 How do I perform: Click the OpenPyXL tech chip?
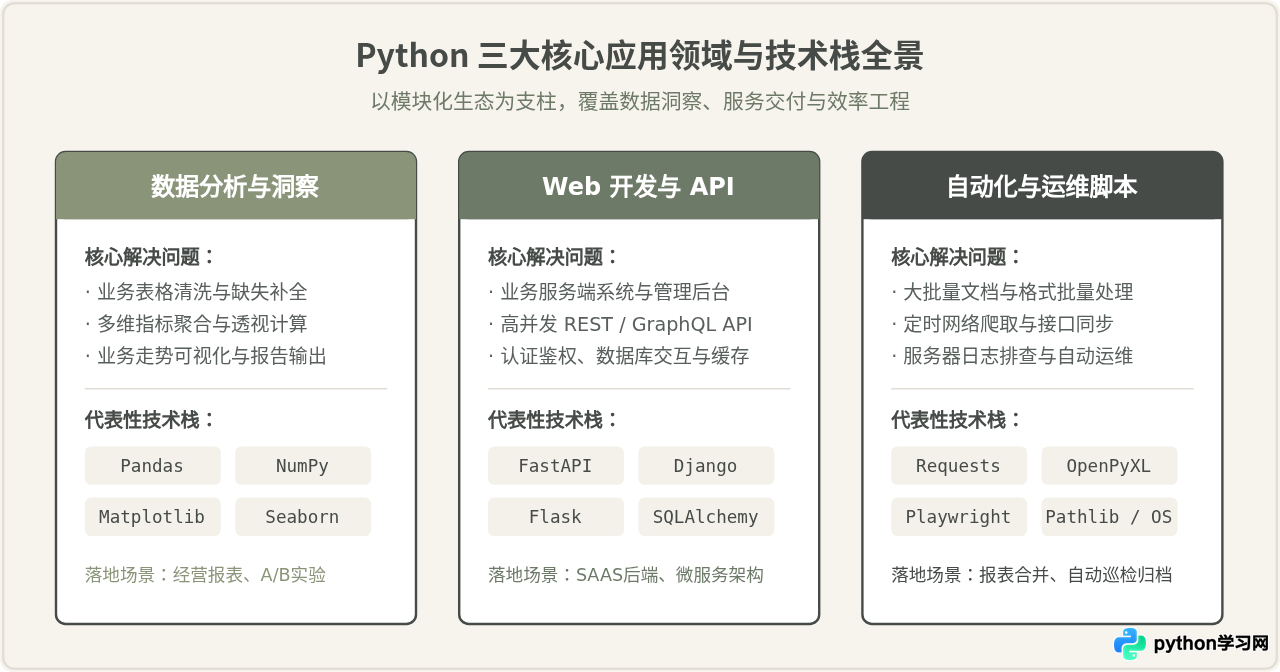1109,466
